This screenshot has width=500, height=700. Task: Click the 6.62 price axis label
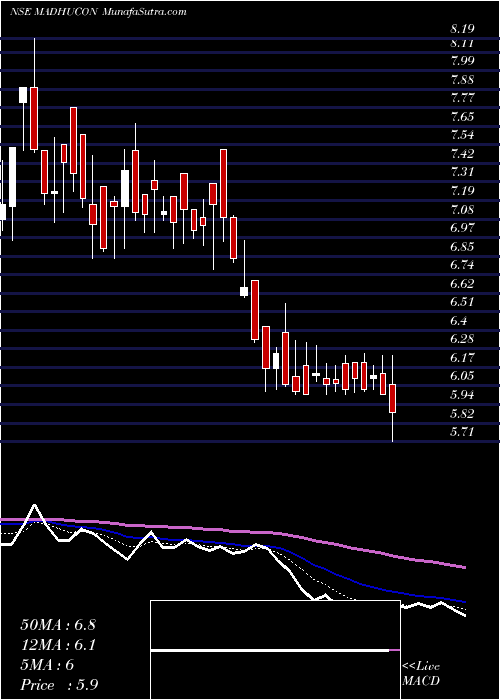tap(462, 284)
